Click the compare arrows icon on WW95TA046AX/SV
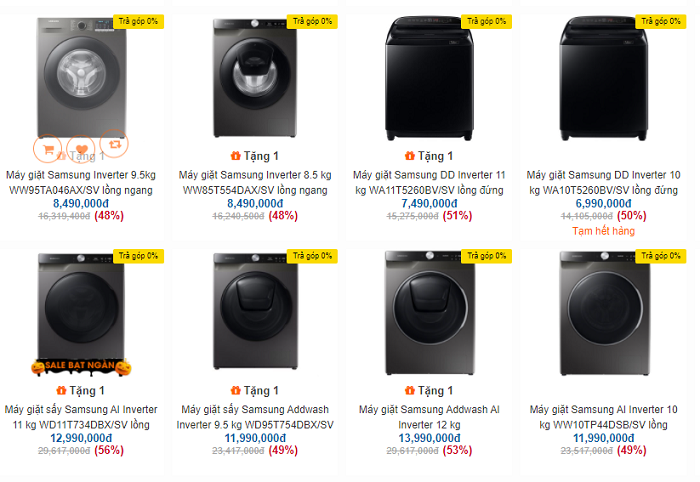The height and width of the screenshot is (482, 700). [115, 148]
